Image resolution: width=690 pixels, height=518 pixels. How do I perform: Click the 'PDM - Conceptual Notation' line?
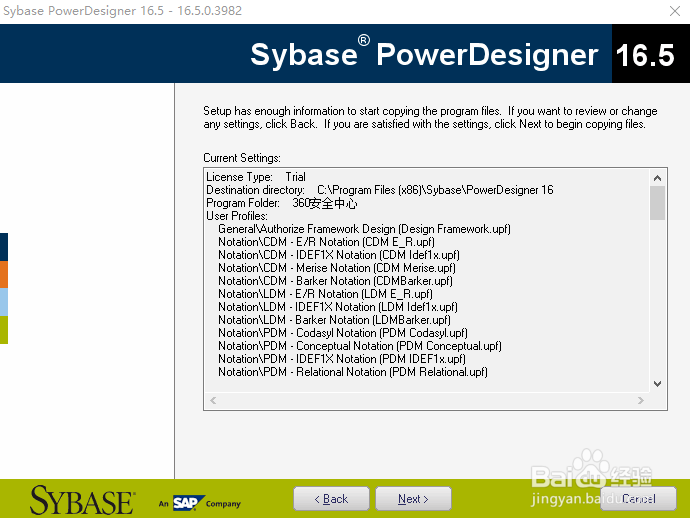pos(360,346)
